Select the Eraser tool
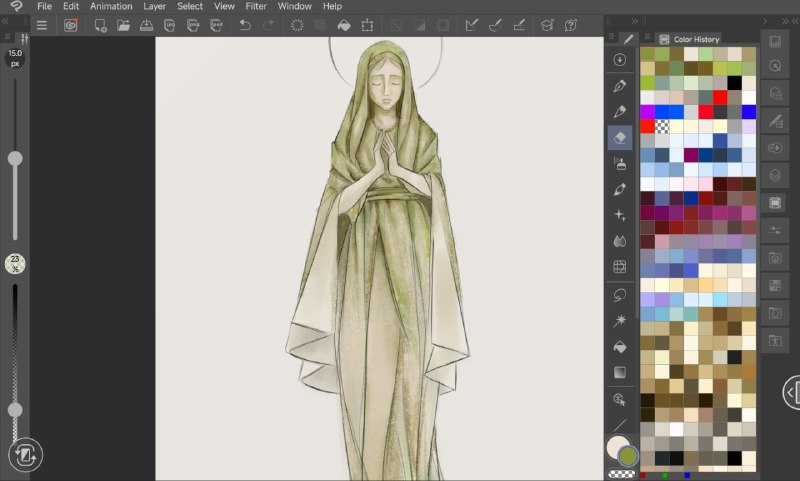This screenshot has width=800, height=481. coord(620,138)
